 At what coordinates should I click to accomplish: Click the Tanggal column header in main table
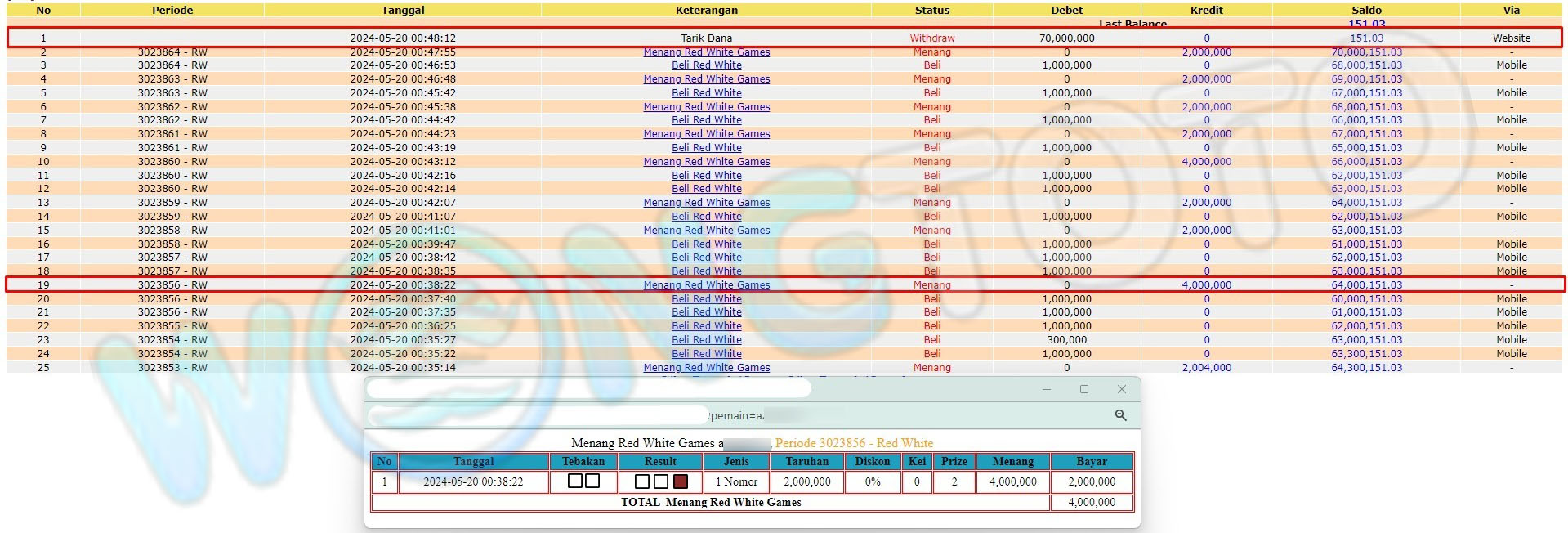[403, 11]
